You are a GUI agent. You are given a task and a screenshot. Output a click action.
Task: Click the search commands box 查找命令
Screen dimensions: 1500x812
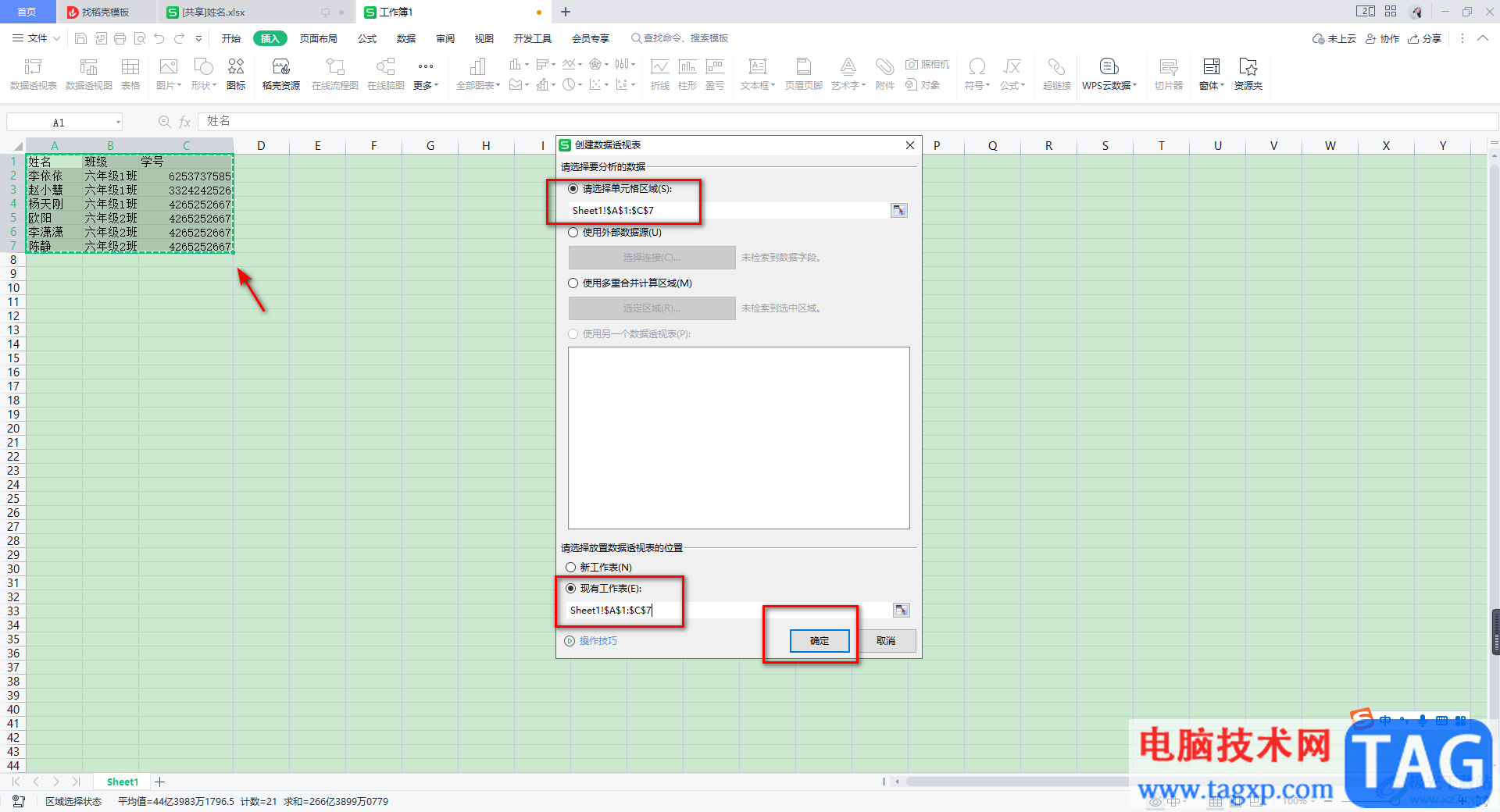tap(680, 38)
